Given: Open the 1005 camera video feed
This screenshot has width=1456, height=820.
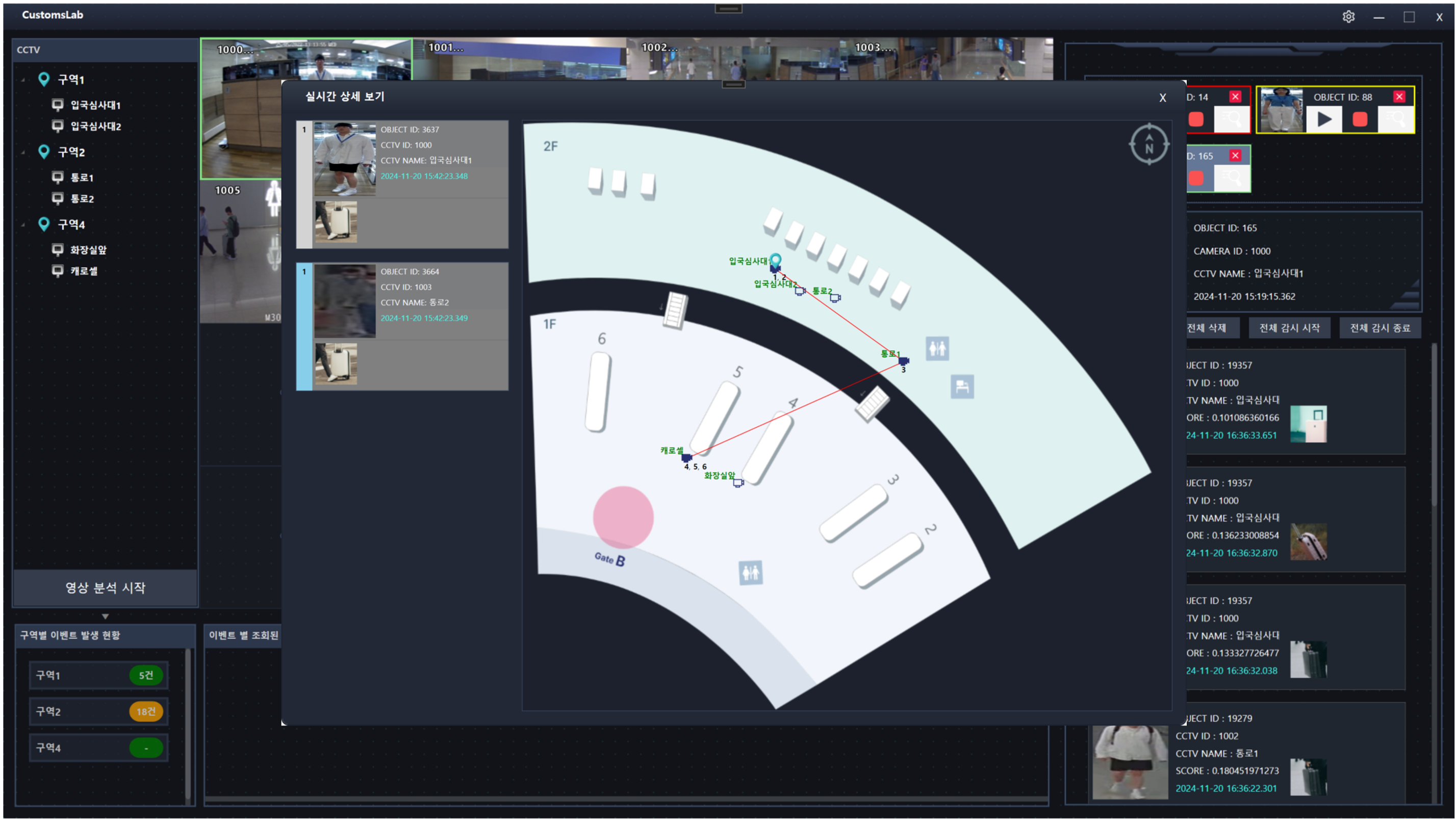Looking at the screenshot, I should click(x=240, y=251).
